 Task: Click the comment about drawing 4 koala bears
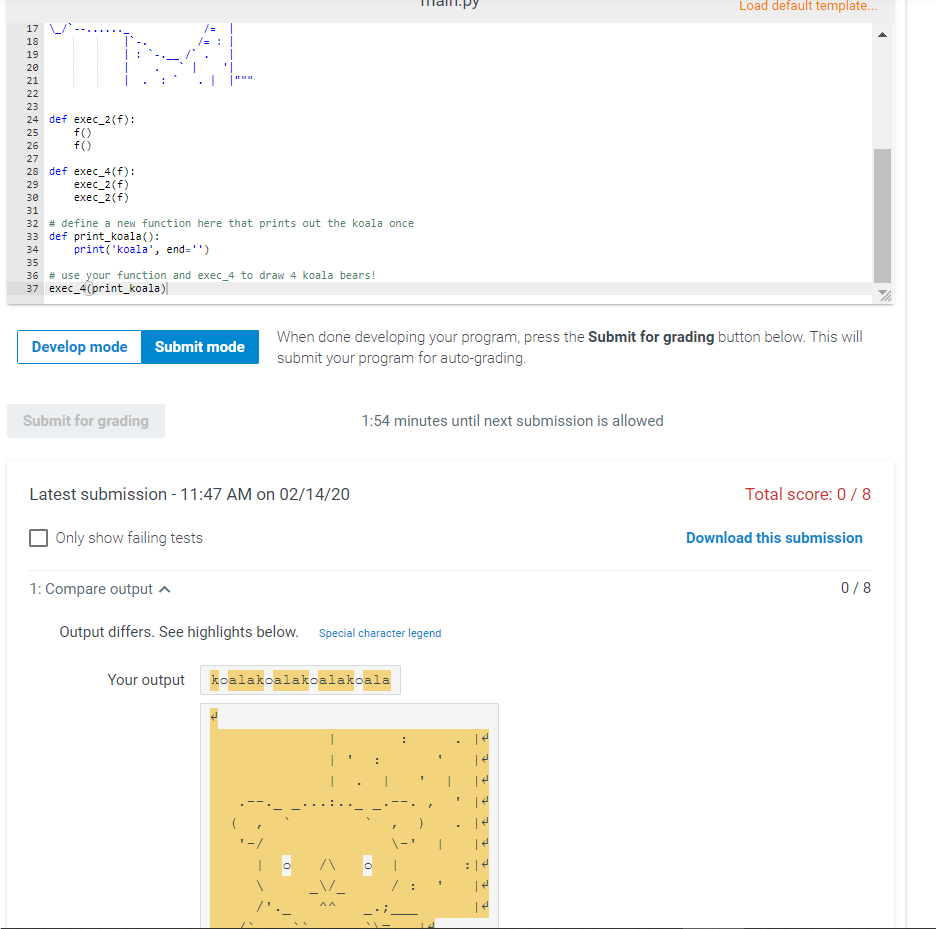[212, 275]
